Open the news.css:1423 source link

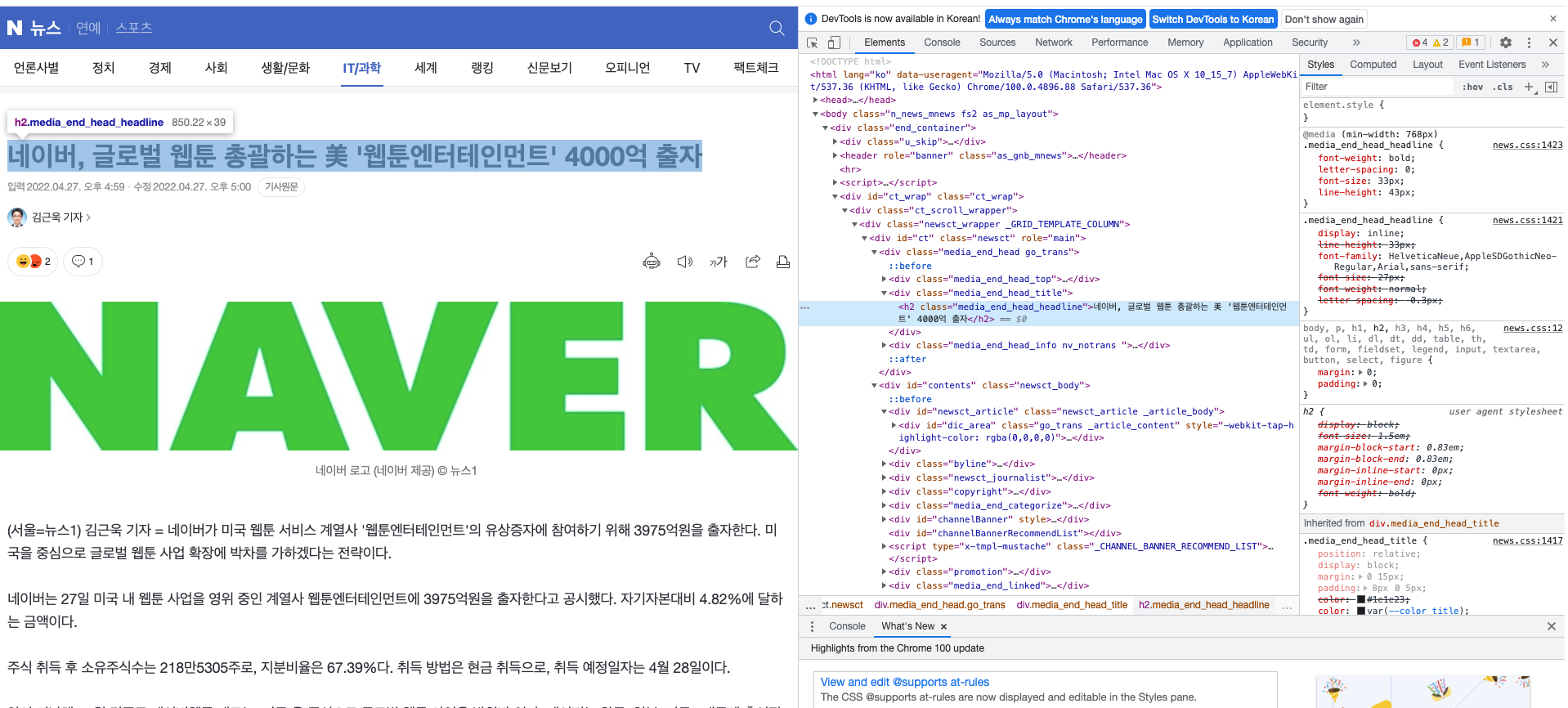tap(1527, 146)
